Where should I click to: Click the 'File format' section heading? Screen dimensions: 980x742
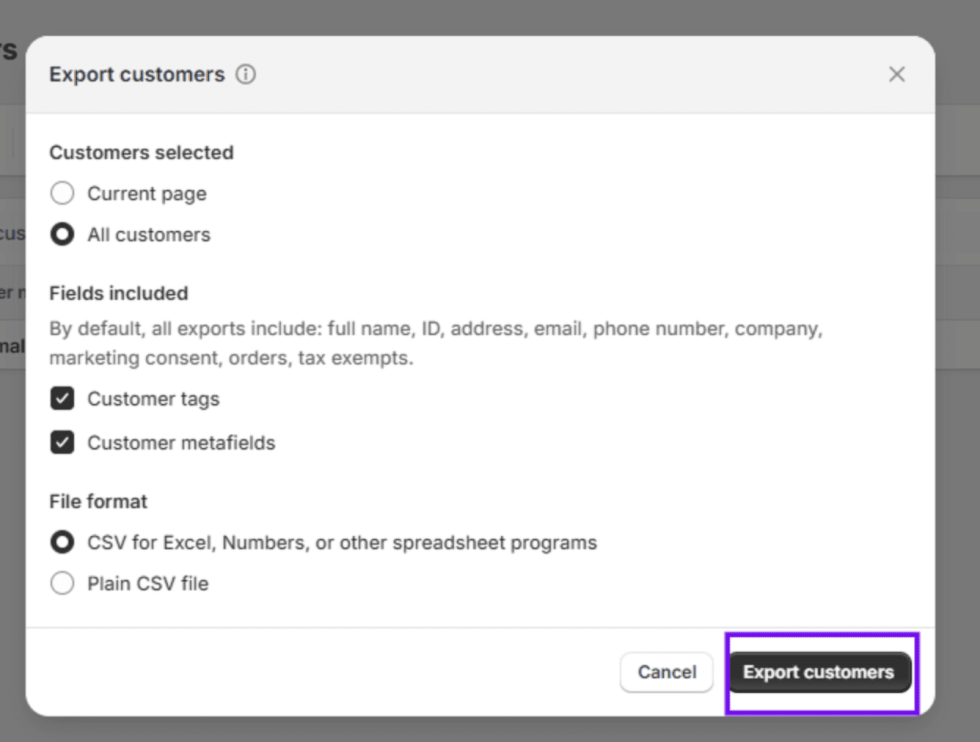click(98, 501)
